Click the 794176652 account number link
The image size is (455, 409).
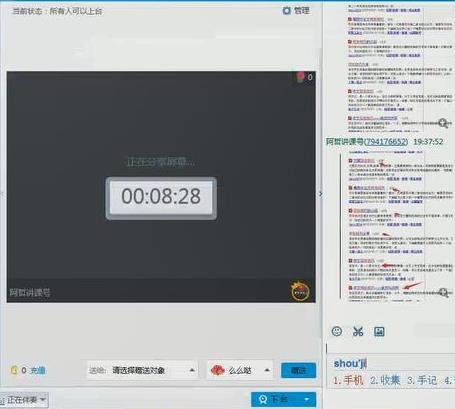tap(385, 142)
